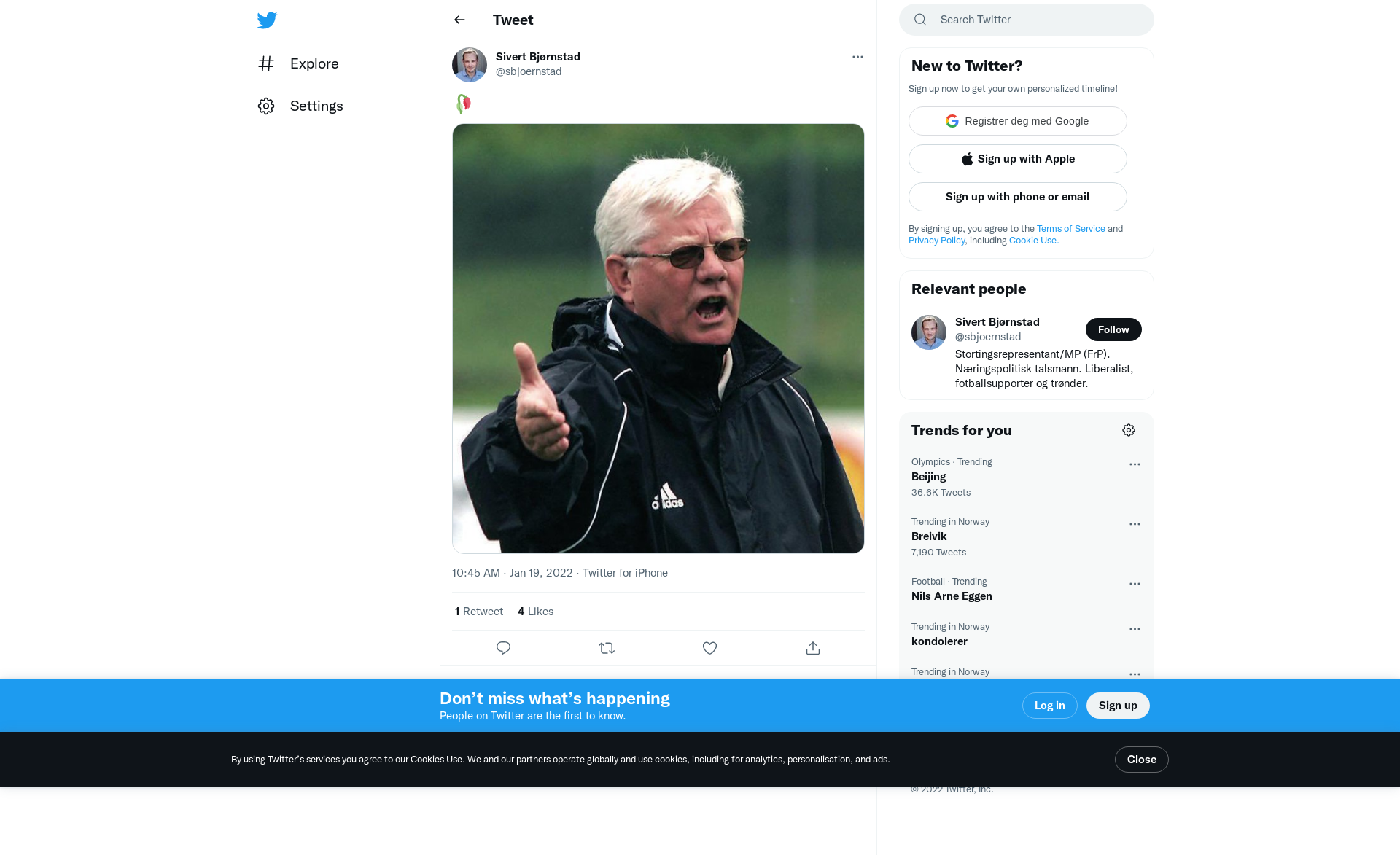Viewport: 1400px width, 855px height.
Task: Open more options for Beijing trend
Action: [1135, 464]
